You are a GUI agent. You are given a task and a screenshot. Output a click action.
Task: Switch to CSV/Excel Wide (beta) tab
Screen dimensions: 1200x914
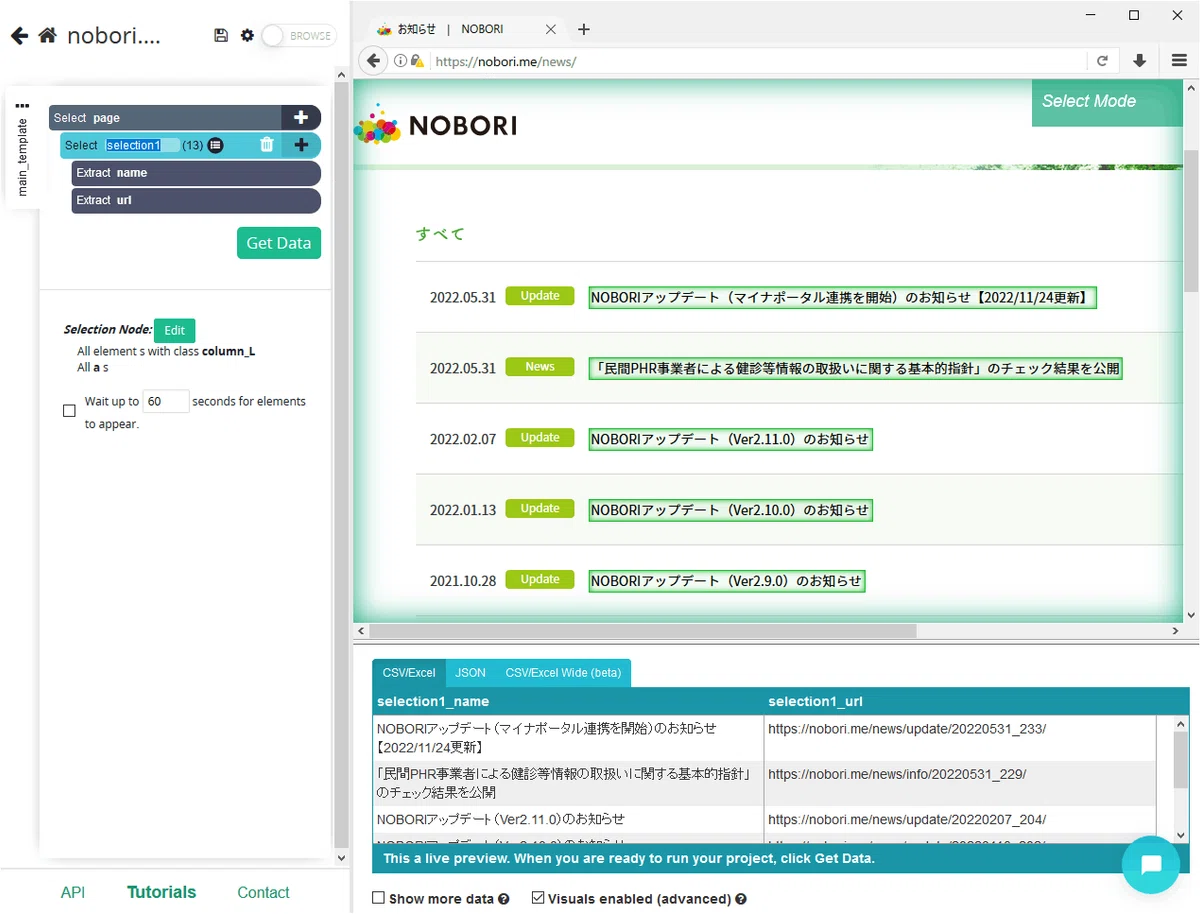(563, 673)
